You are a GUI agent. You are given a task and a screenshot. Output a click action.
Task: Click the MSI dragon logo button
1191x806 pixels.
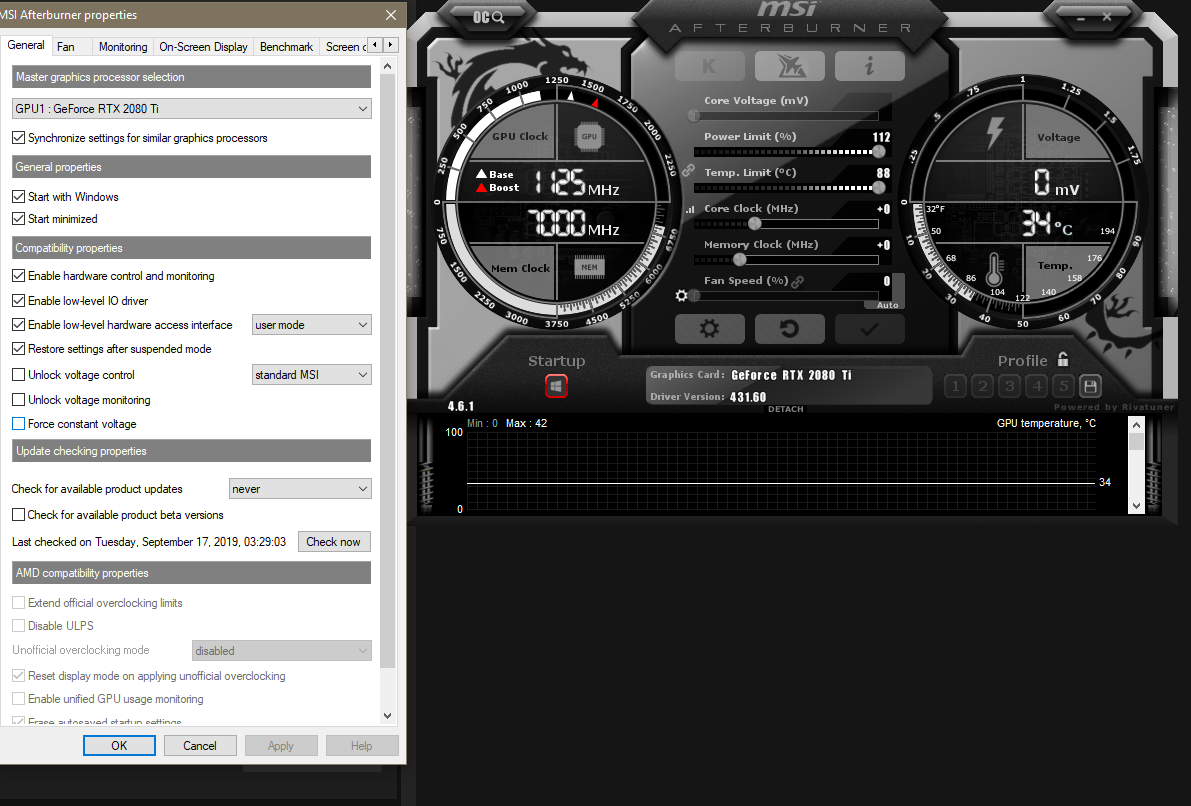tap(790, 66)
